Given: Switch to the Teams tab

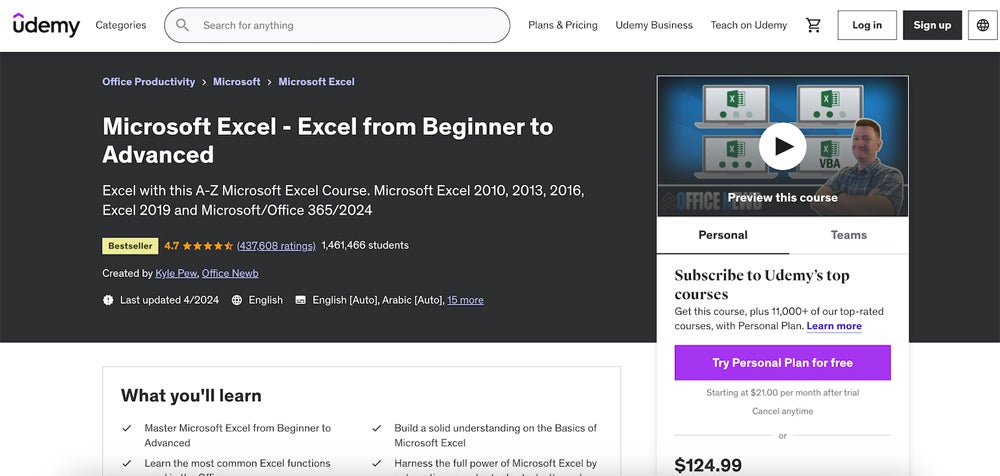Looking at the screenshot, I should (849, 235).
